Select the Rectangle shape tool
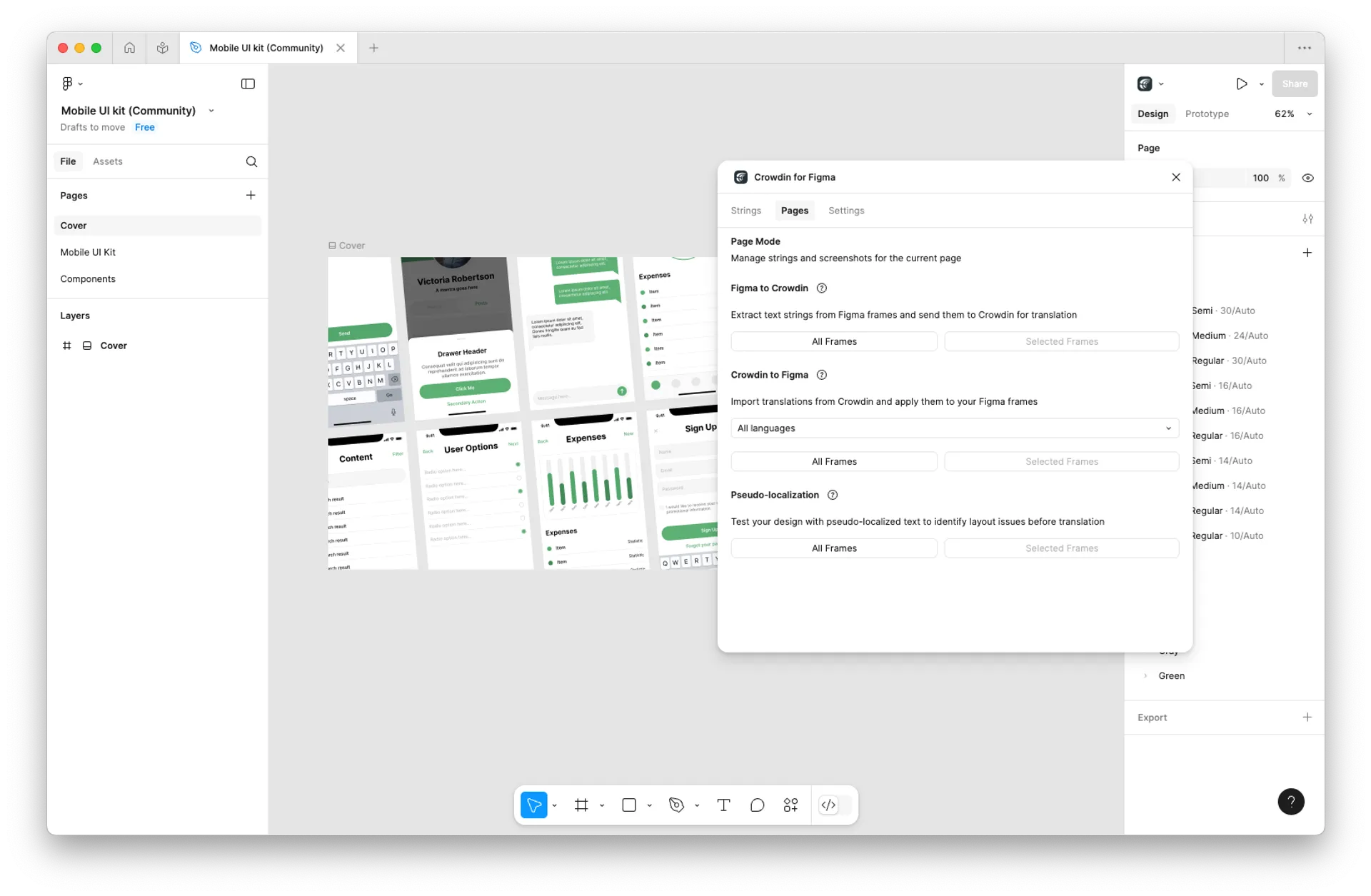Viewport: 1371px width, 896px height. click(x=629, y=805)
